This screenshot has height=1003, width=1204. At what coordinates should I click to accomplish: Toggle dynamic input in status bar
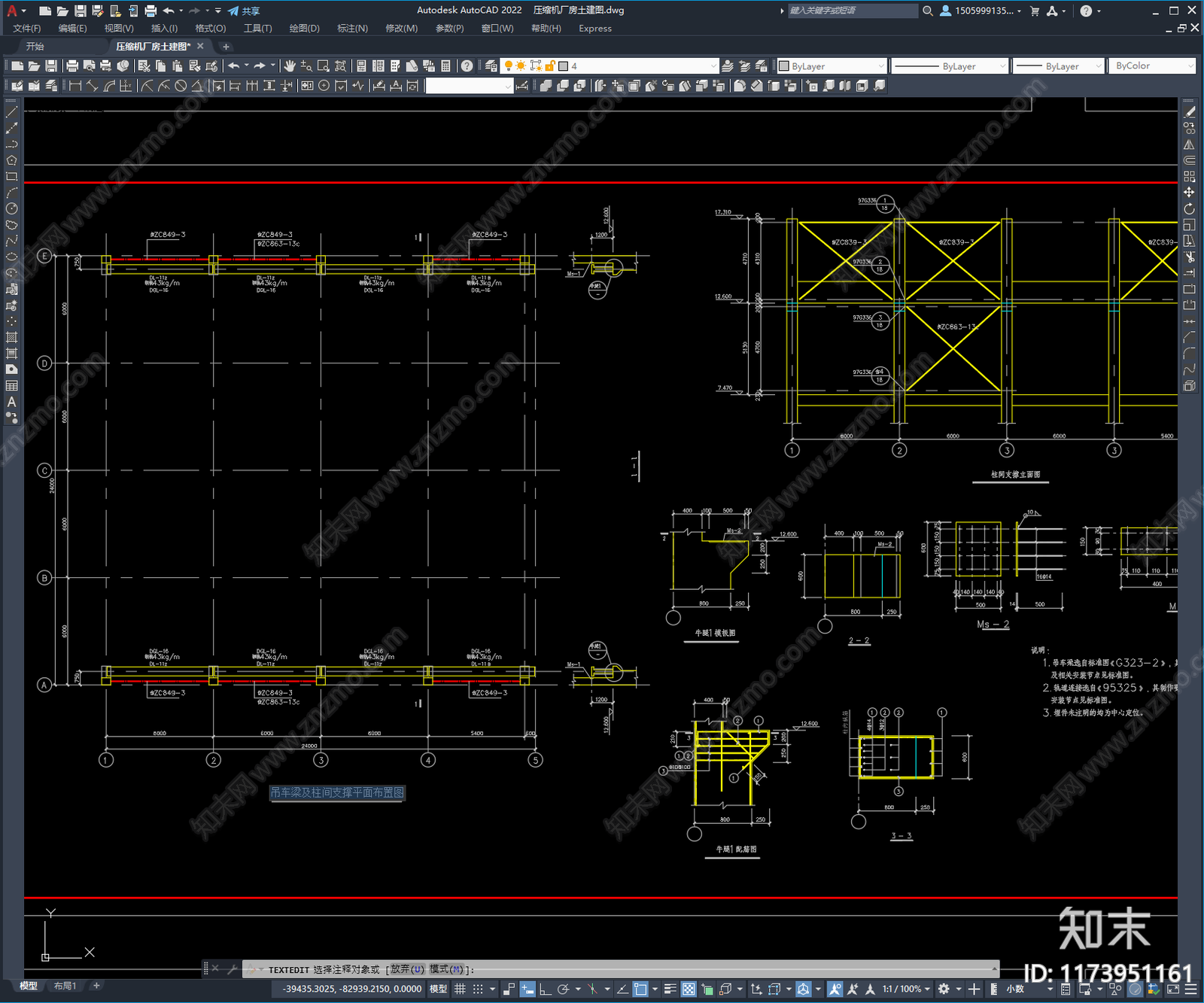coord(528,989)
